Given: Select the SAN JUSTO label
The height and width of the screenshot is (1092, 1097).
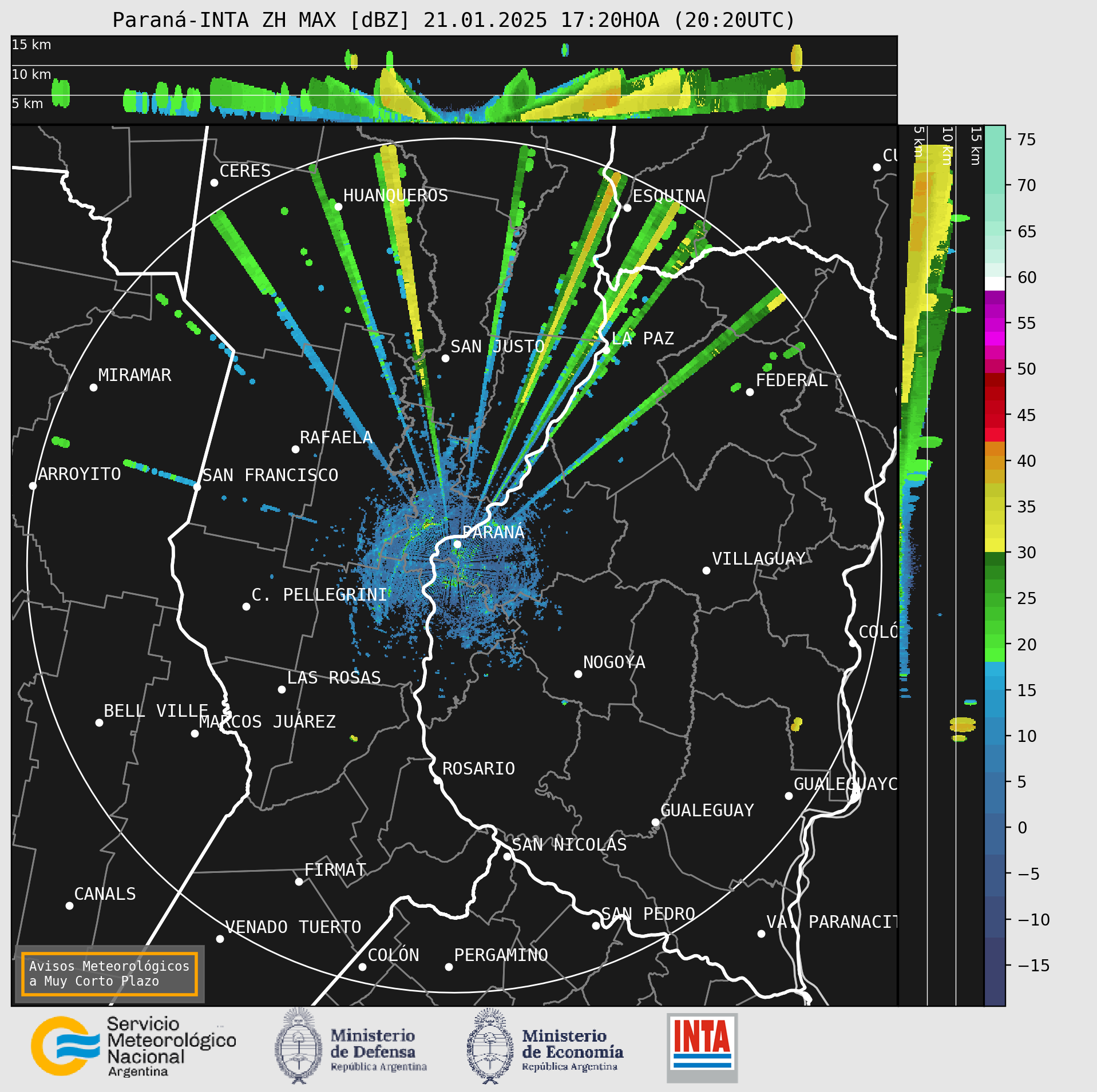Looking at the screenshot, I should click(497, 346).
